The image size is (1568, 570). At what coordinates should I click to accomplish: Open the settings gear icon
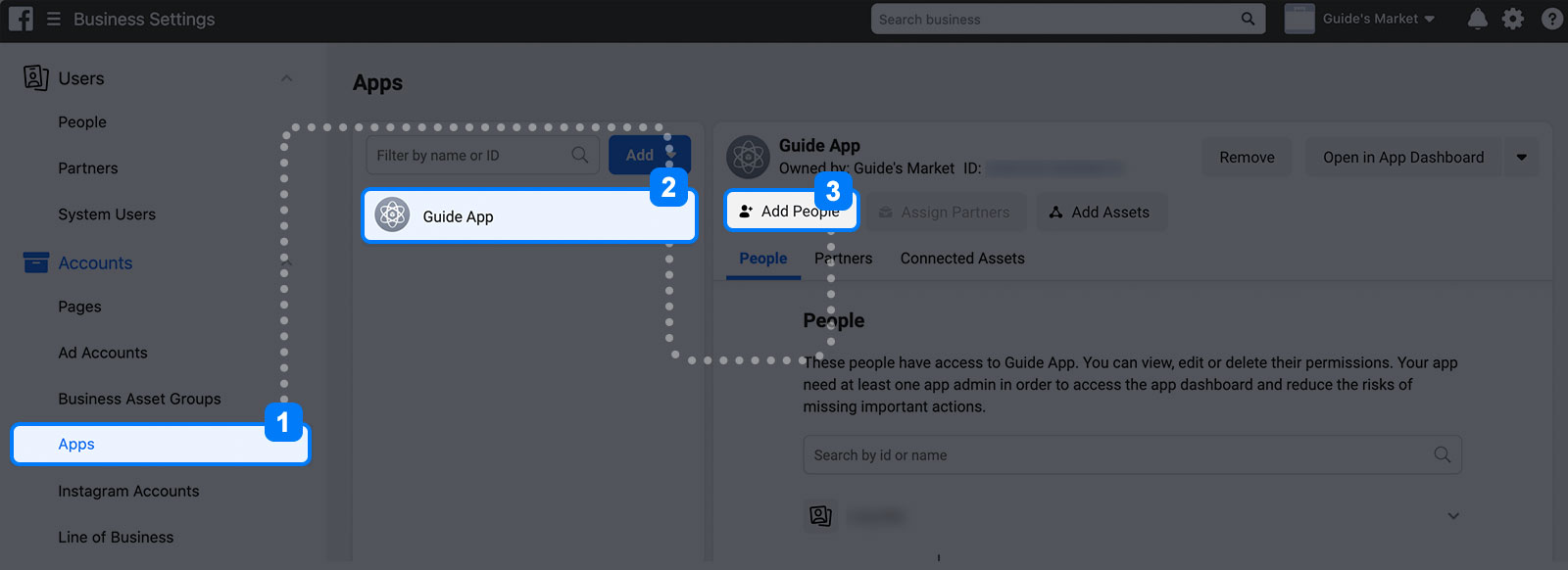point(1513,19)
